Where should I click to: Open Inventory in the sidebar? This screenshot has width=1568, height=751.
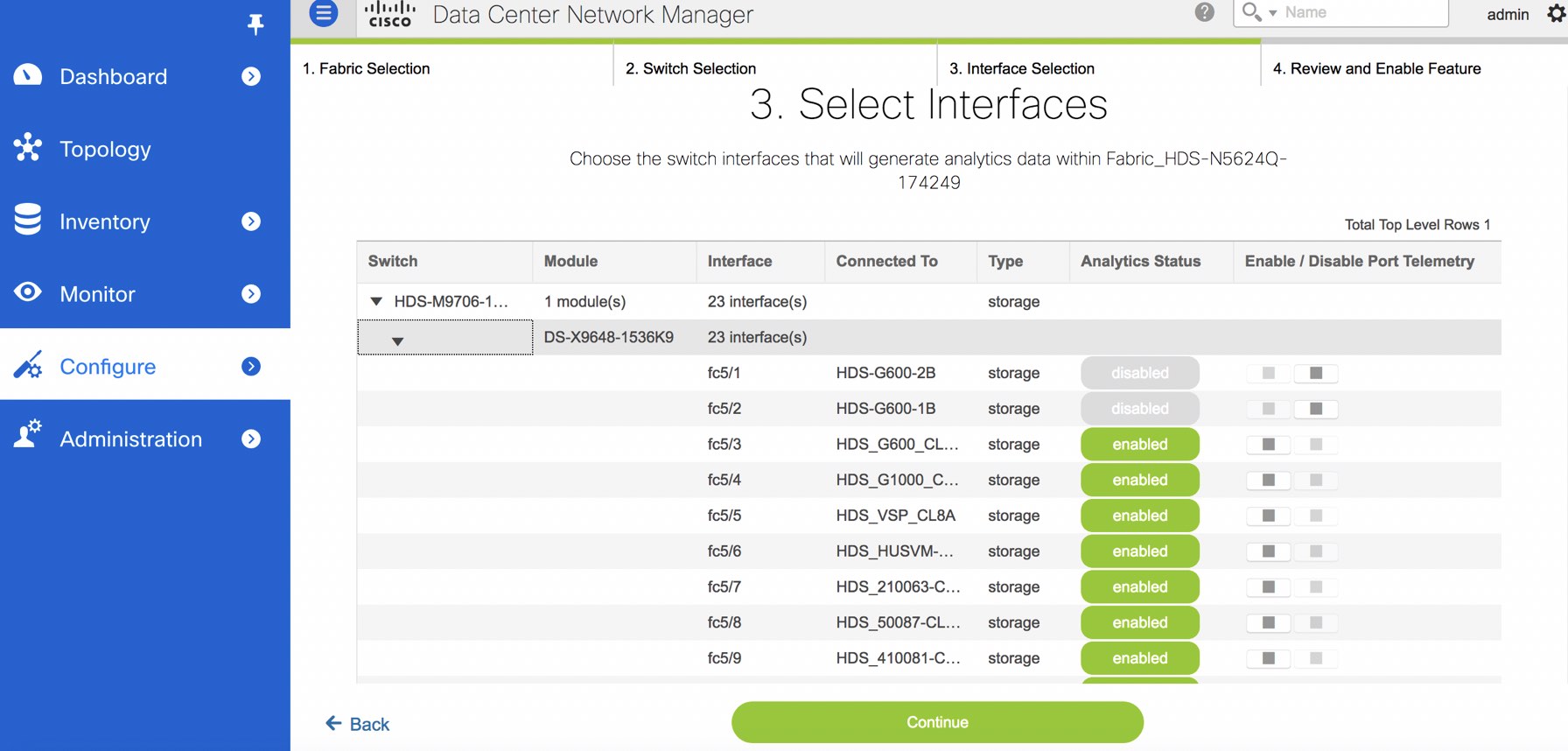(x=105, y=222)
